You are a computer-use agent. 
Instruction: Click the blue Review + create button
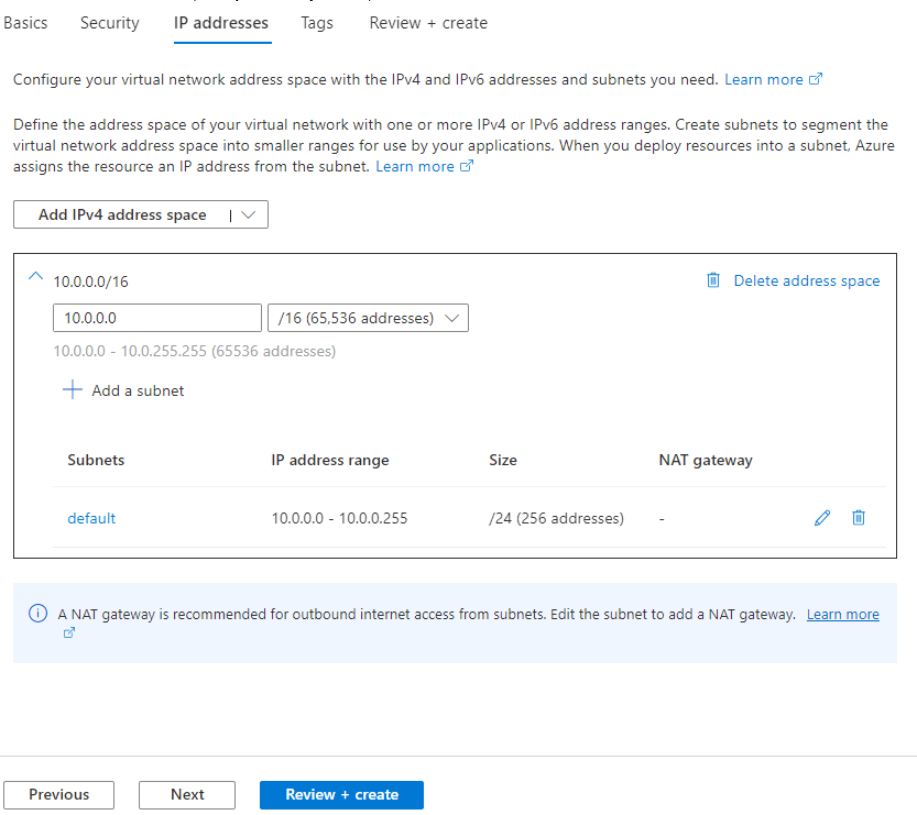342,795
